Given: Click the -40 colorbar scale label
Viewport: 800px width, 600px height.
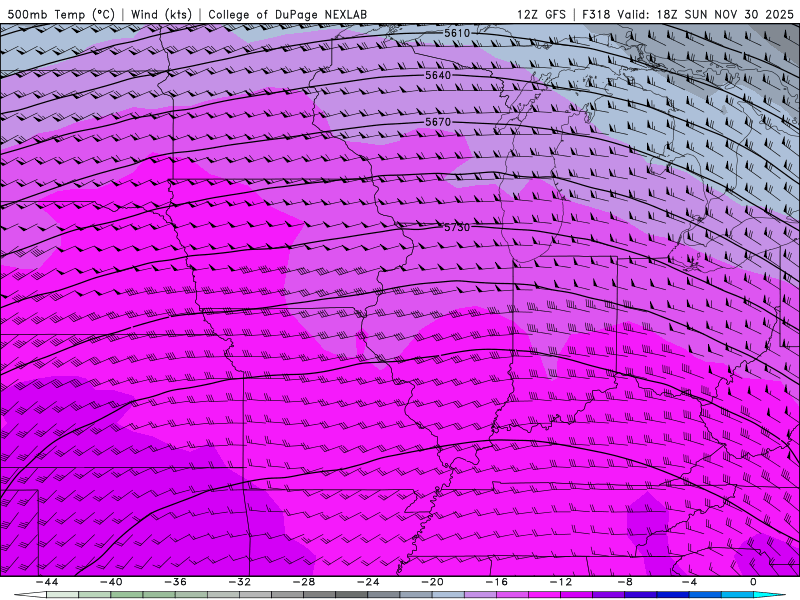Looking at the screenshot, I should [111, 582].
